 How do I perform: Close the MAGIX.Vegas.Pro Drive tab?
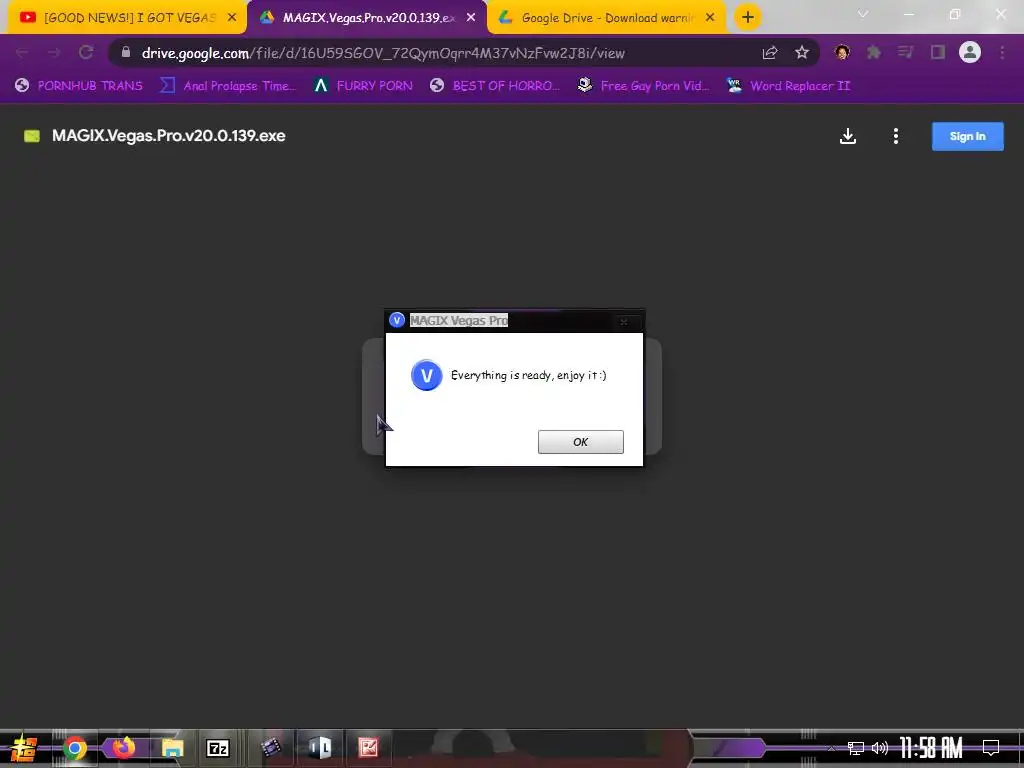471,18
